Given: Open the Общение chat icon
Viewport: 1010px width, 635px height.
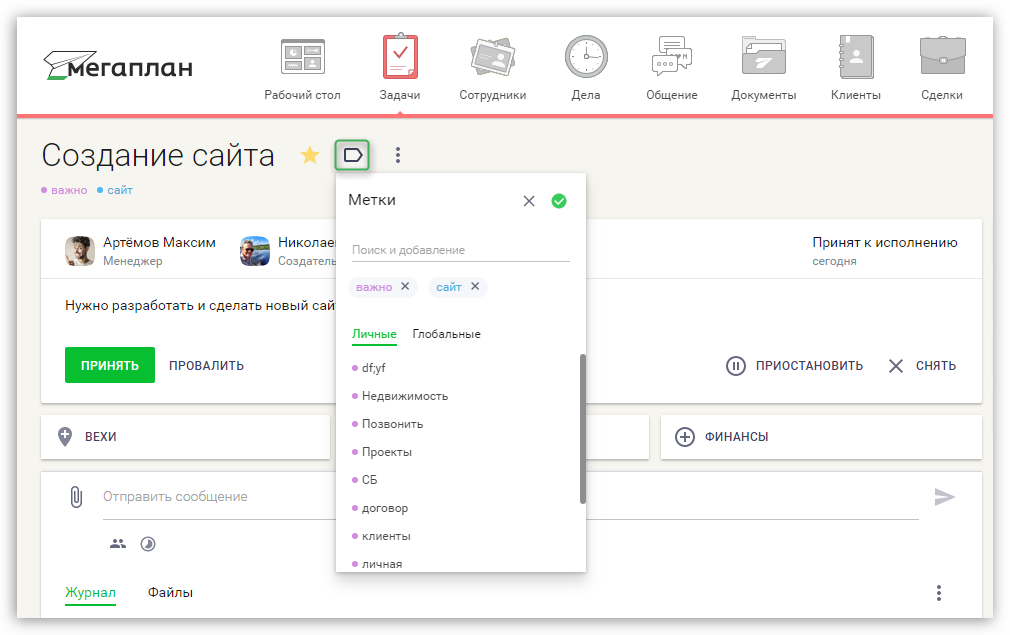Looking at the screenshot, I should coord(672,56).
